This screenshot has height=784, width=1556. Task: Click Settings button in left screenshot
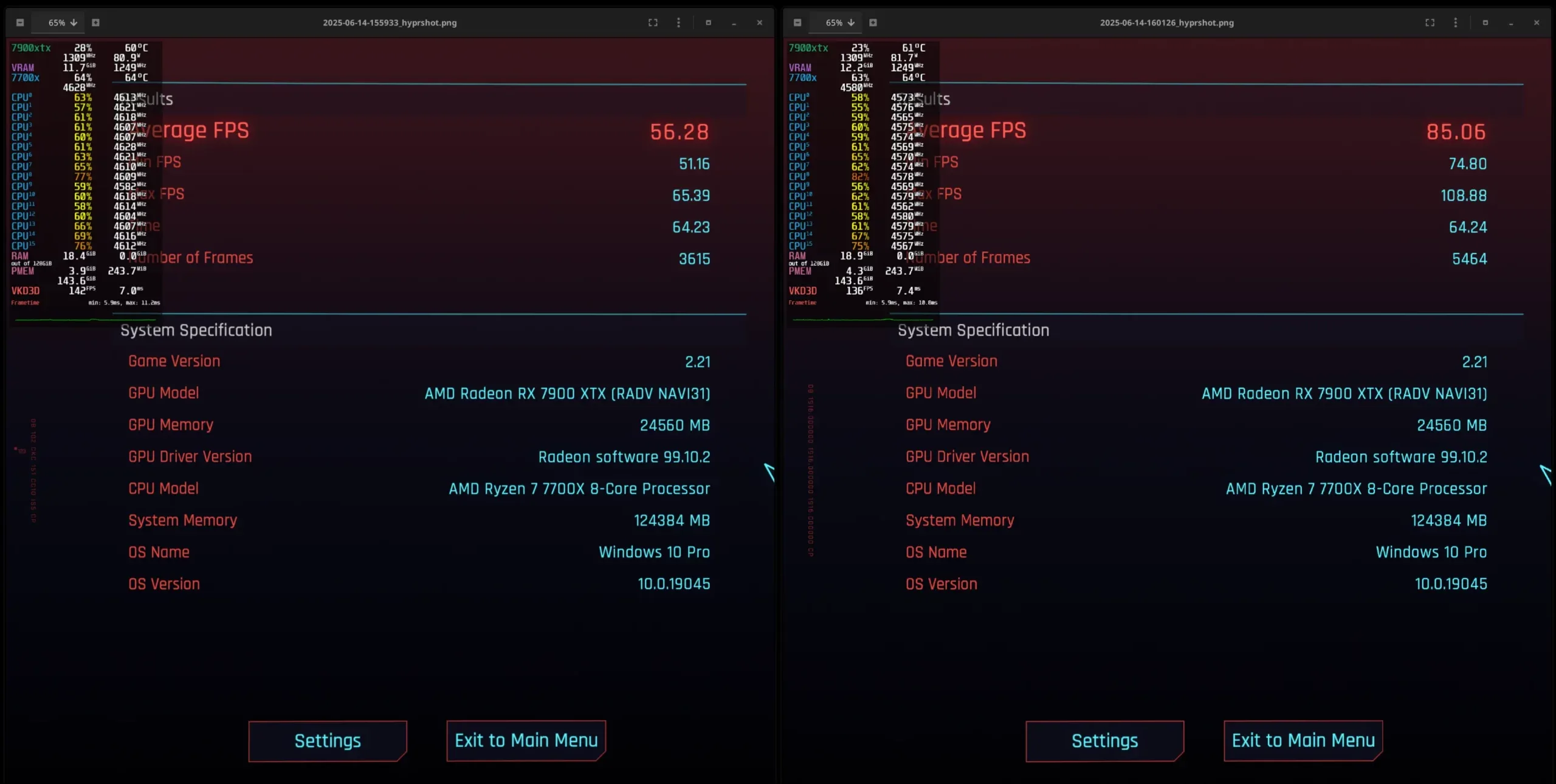point(328,740)
